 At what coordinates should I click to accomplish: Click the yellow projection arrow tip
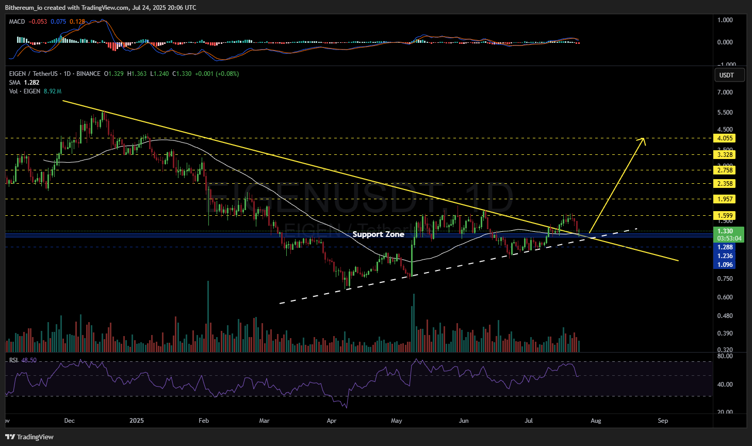click(x=643, y=139)
